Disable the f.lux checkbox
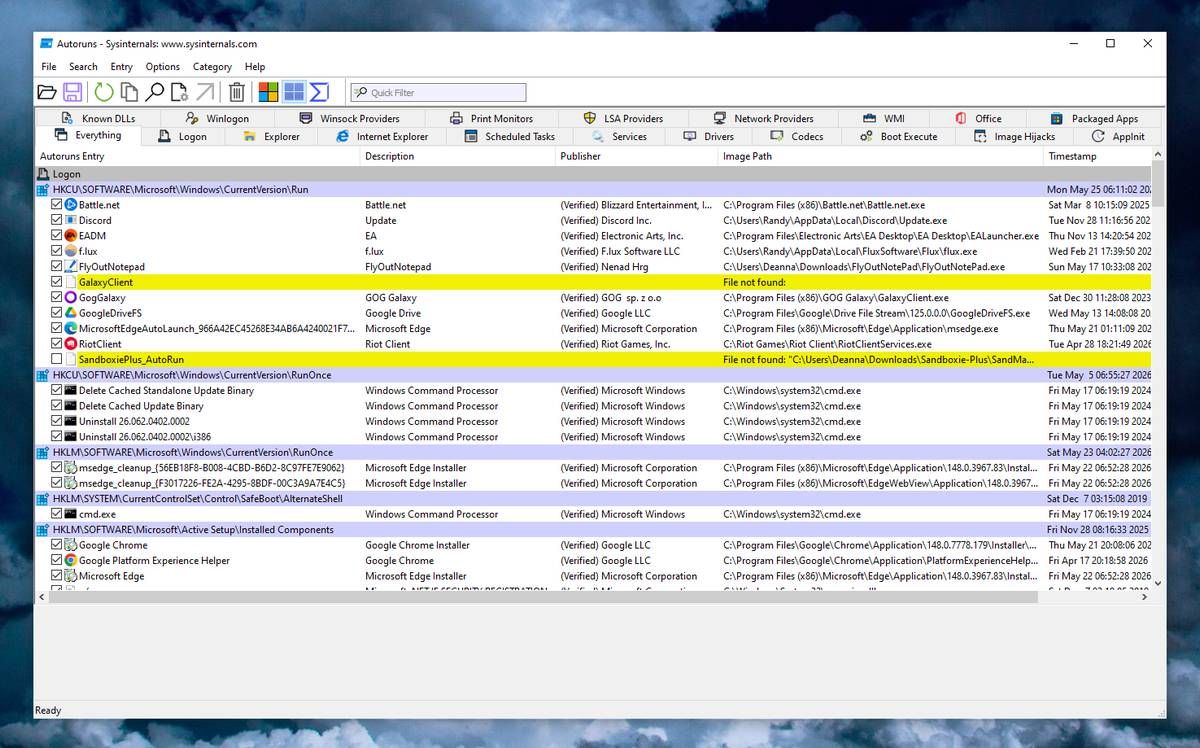 click(57, 251)
